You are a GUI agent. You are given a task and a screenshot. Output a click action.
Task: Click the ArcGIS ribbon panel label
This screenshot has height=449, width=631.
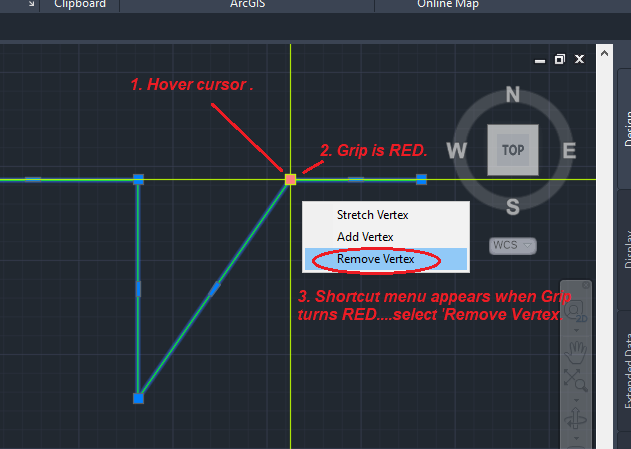[247, 5]
